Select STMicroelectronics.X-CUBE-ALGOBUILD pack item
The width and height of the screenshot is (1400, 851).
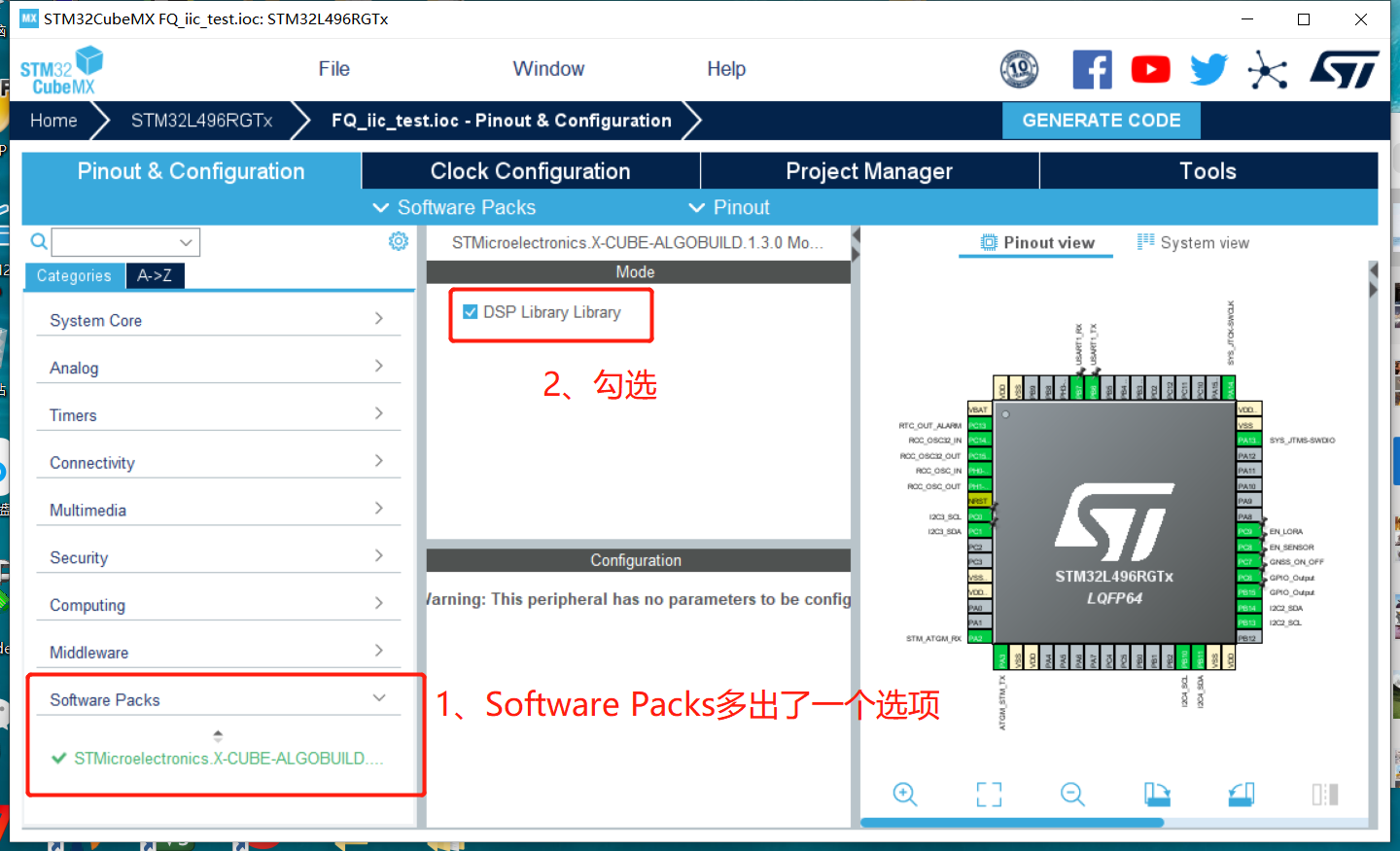[x=219, y=758]
